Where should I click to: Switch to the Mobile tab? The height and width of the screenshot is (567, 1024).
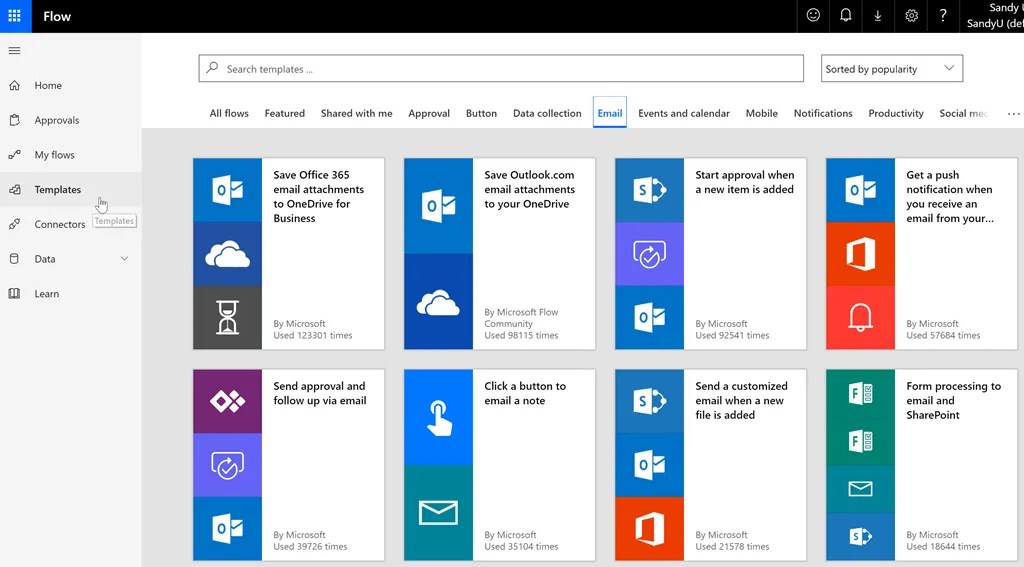click(x=761, y=113)
